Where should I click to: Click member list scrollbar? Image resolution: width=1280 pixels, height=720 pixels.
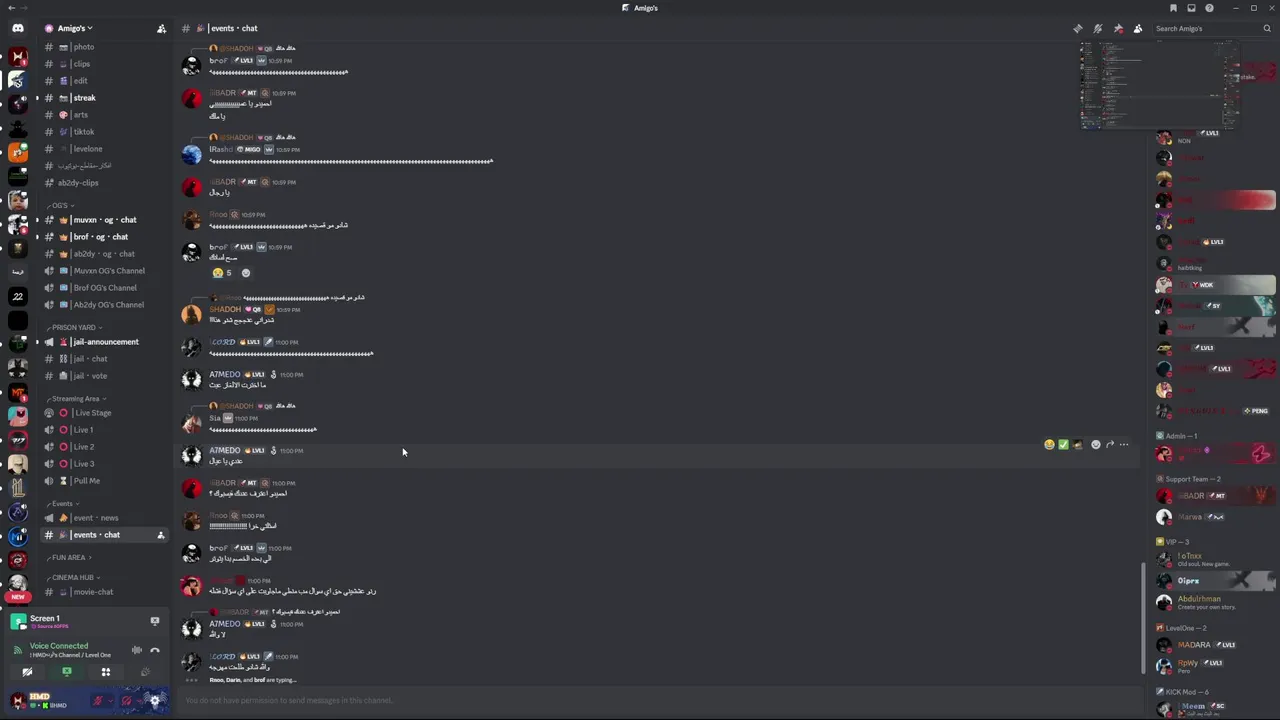click(x=1144, y=617)
